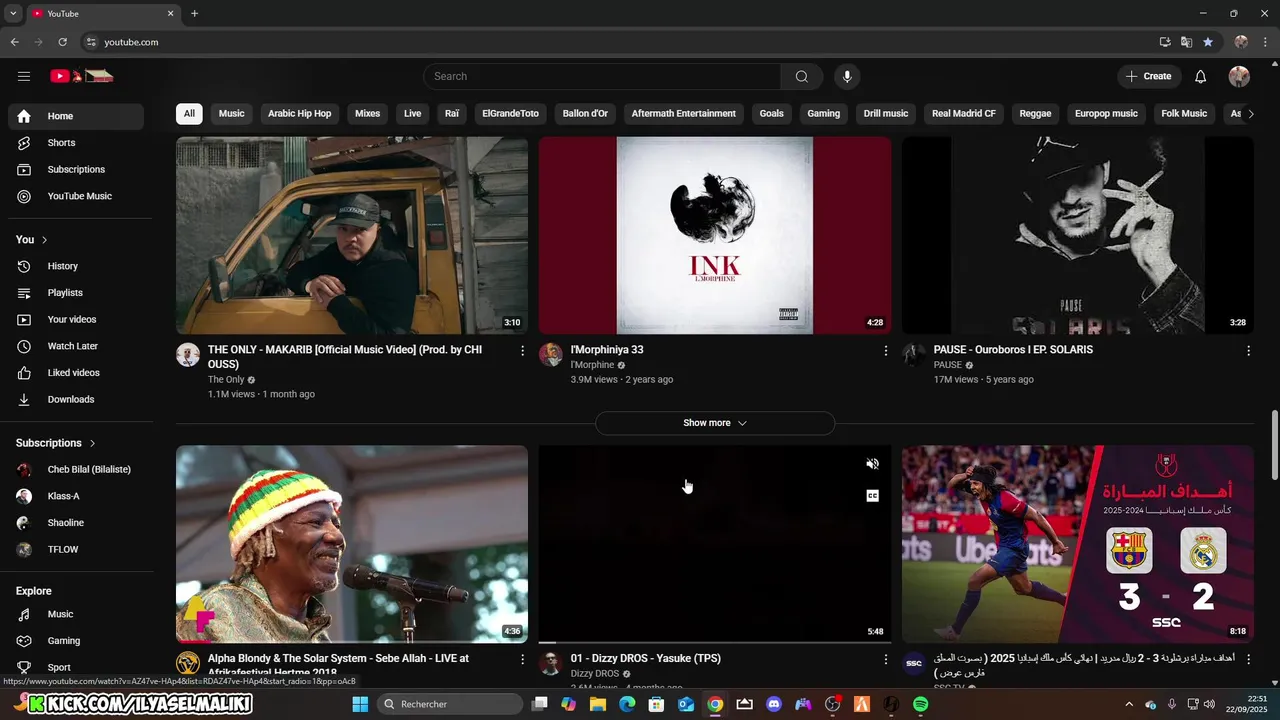Go to Home in the sidebar

point(76,116)
